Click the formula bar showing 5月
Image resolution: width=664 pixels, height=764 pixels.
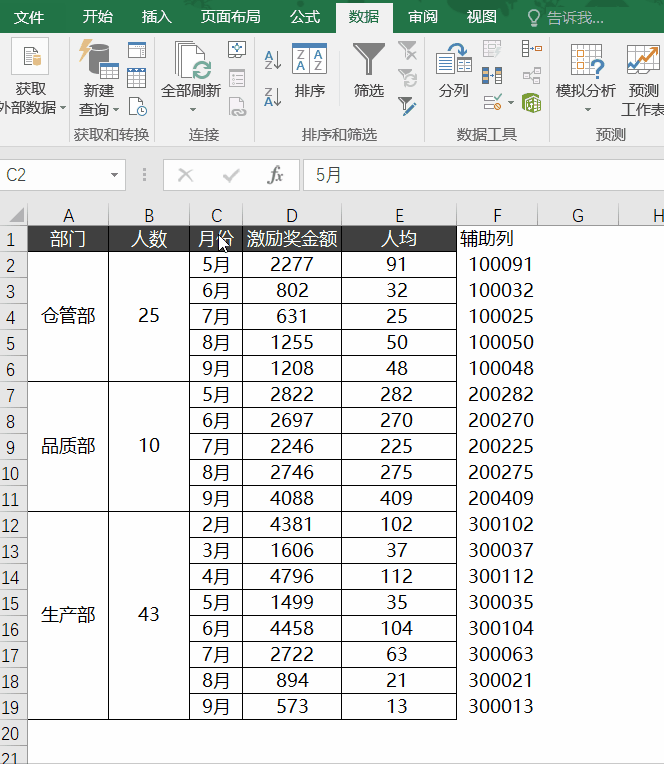tap(483, 174)
